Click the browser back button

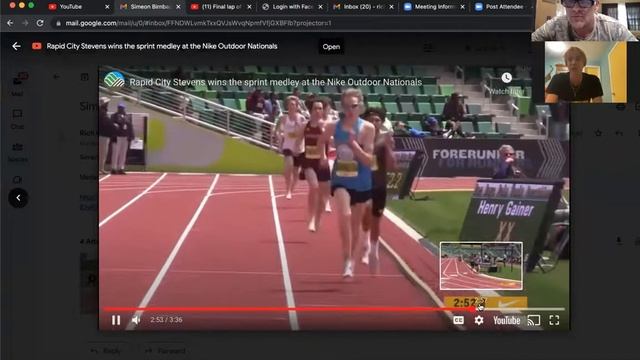tap(10, 23)
